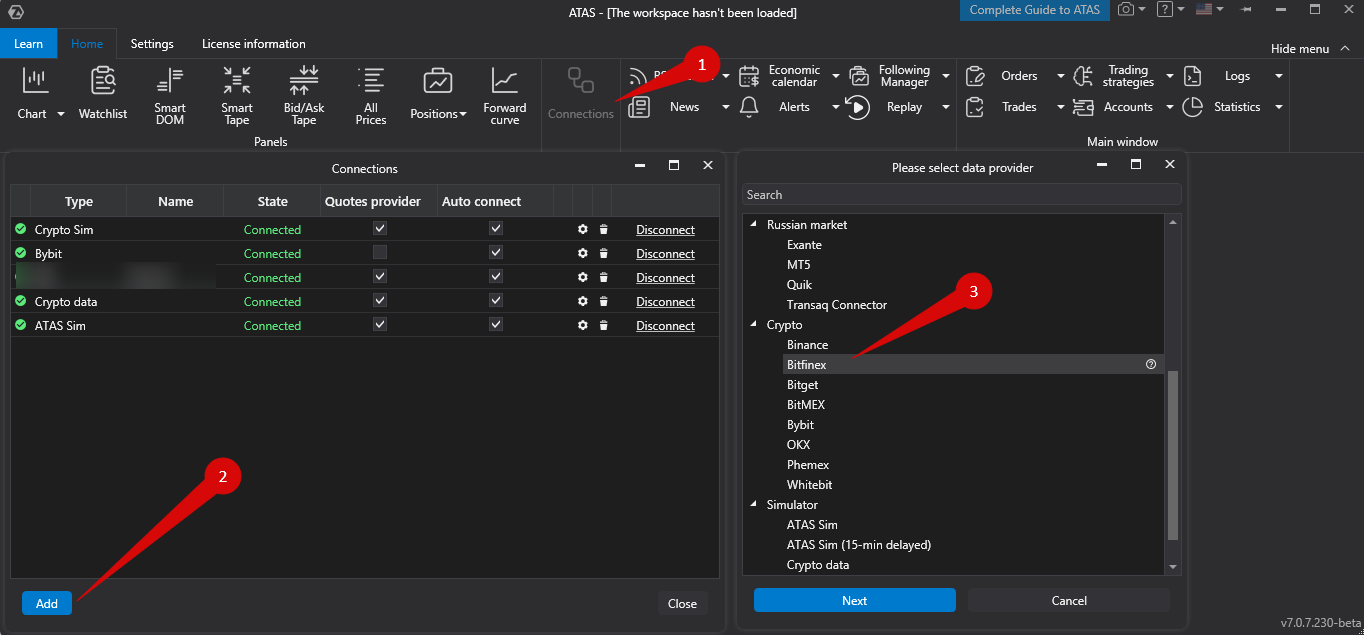Viewport: 1364px width, 635px height.
Task: Collapse the Simulator tree group
Action: [755, 505]
